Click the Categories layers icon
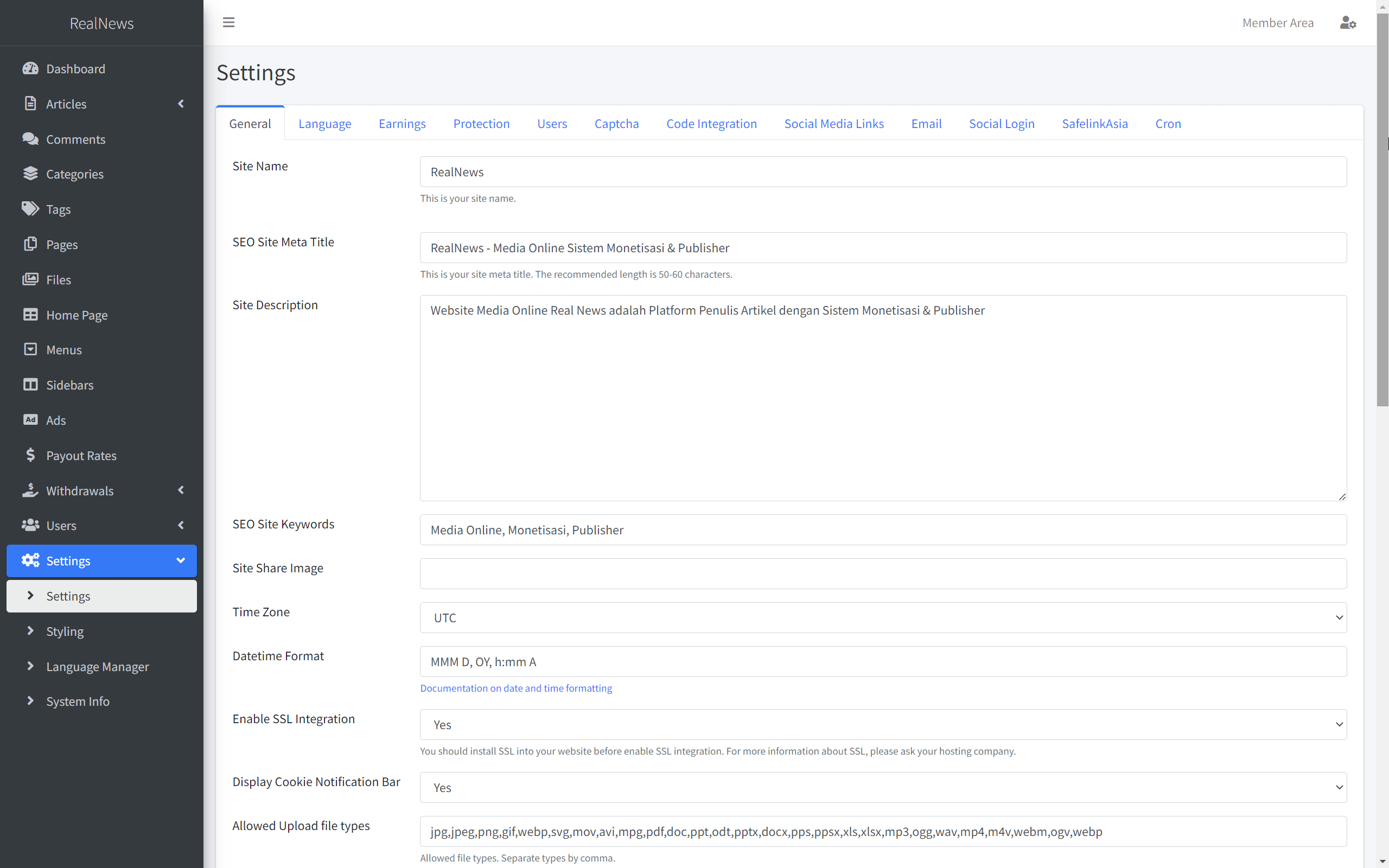This screenshot has width=1389, height=868. (x=30, y=174)
